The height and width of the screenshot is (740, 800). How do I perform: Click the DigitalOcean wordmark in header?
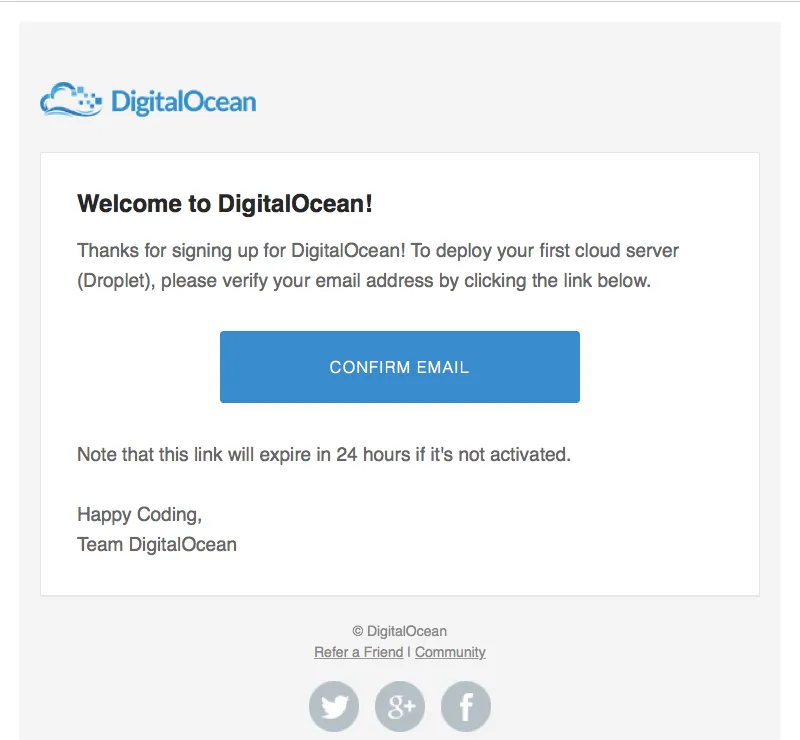[x=183, y=102]
